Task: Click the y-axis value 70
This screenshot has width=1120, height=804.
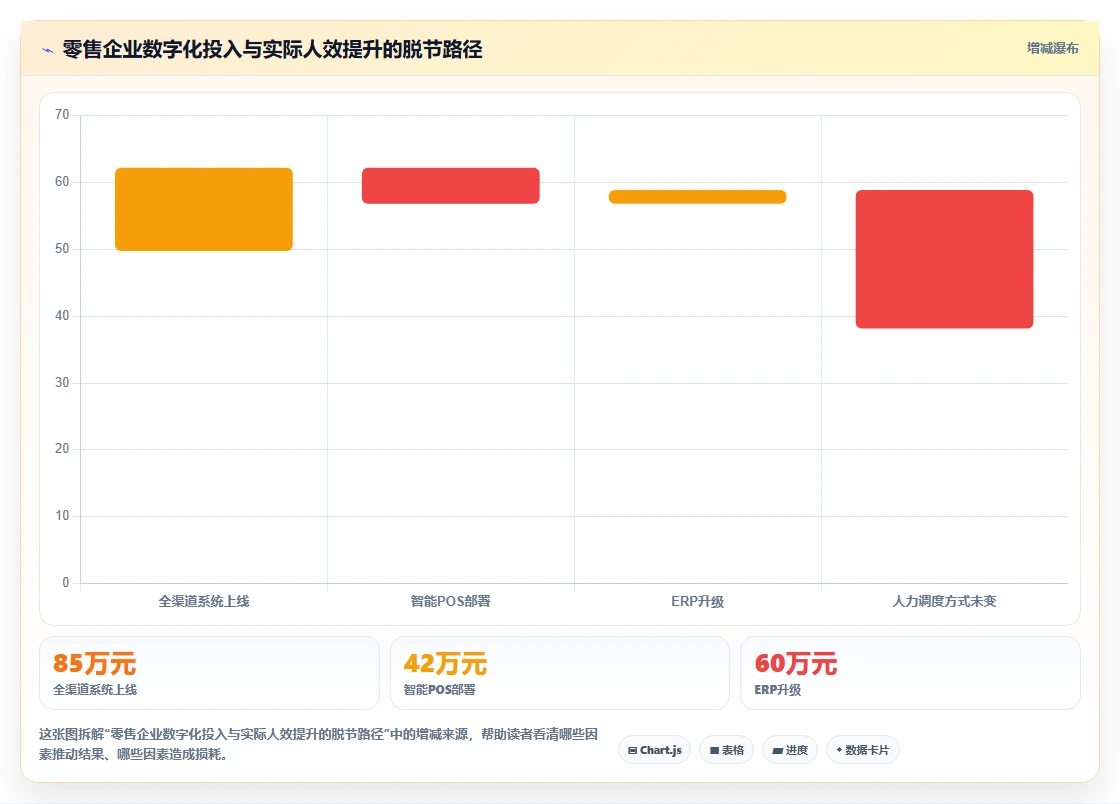Action: pyautogui.click(x=62, y=114)
